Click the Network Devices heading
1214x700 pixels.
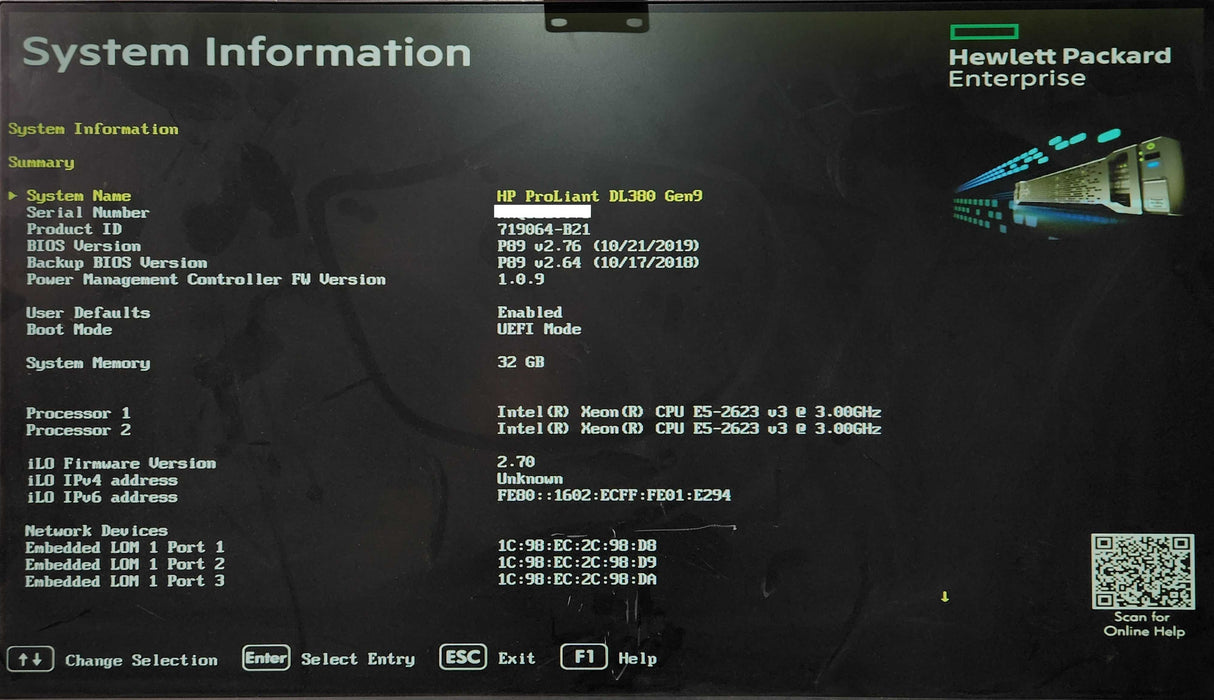96,531
